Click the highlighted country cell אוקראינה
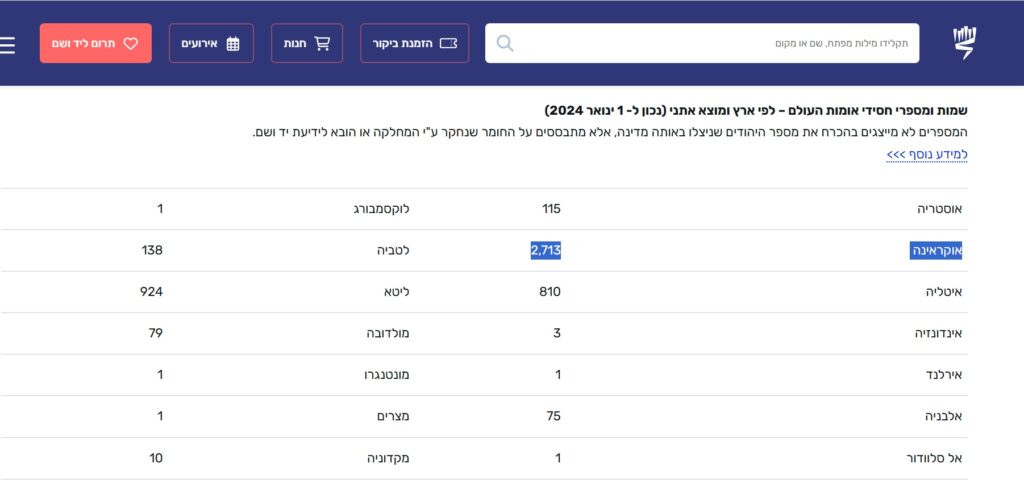 coord(936,250)
